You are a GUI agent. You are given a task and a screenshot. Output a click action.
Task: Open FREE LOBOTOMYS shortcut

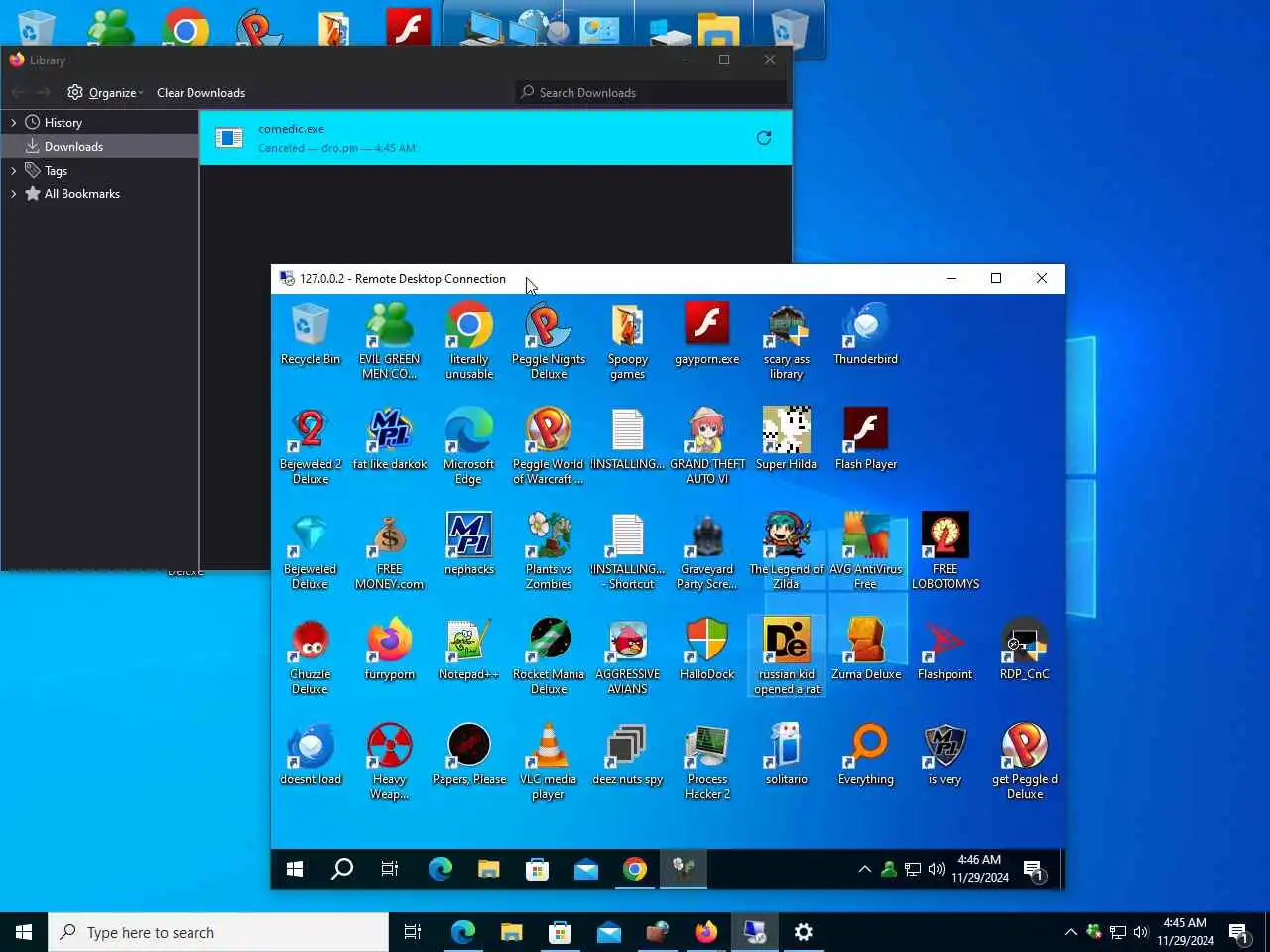[x=945, y=551]
